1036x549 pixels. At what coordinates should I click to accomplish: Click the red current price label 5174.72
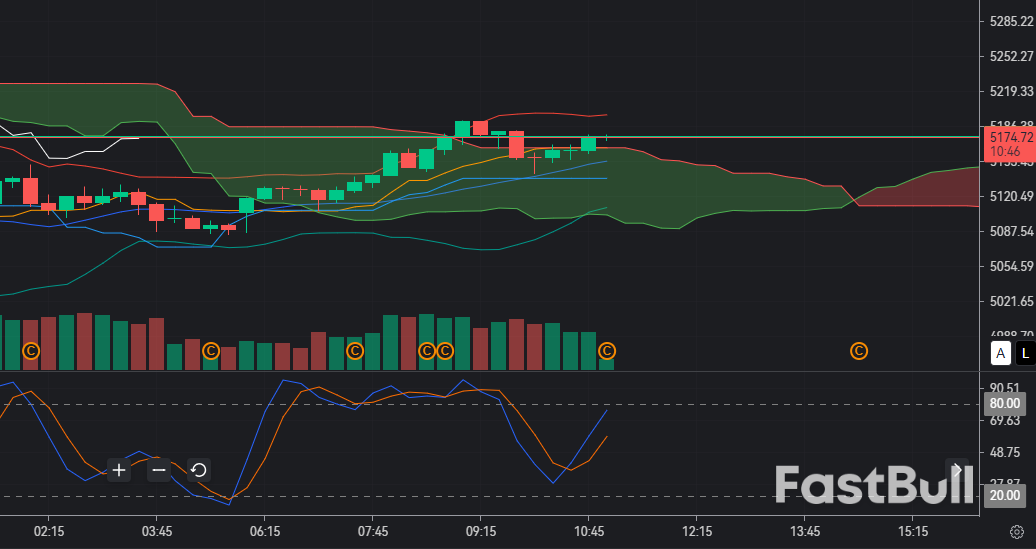tap(1008, 144)
